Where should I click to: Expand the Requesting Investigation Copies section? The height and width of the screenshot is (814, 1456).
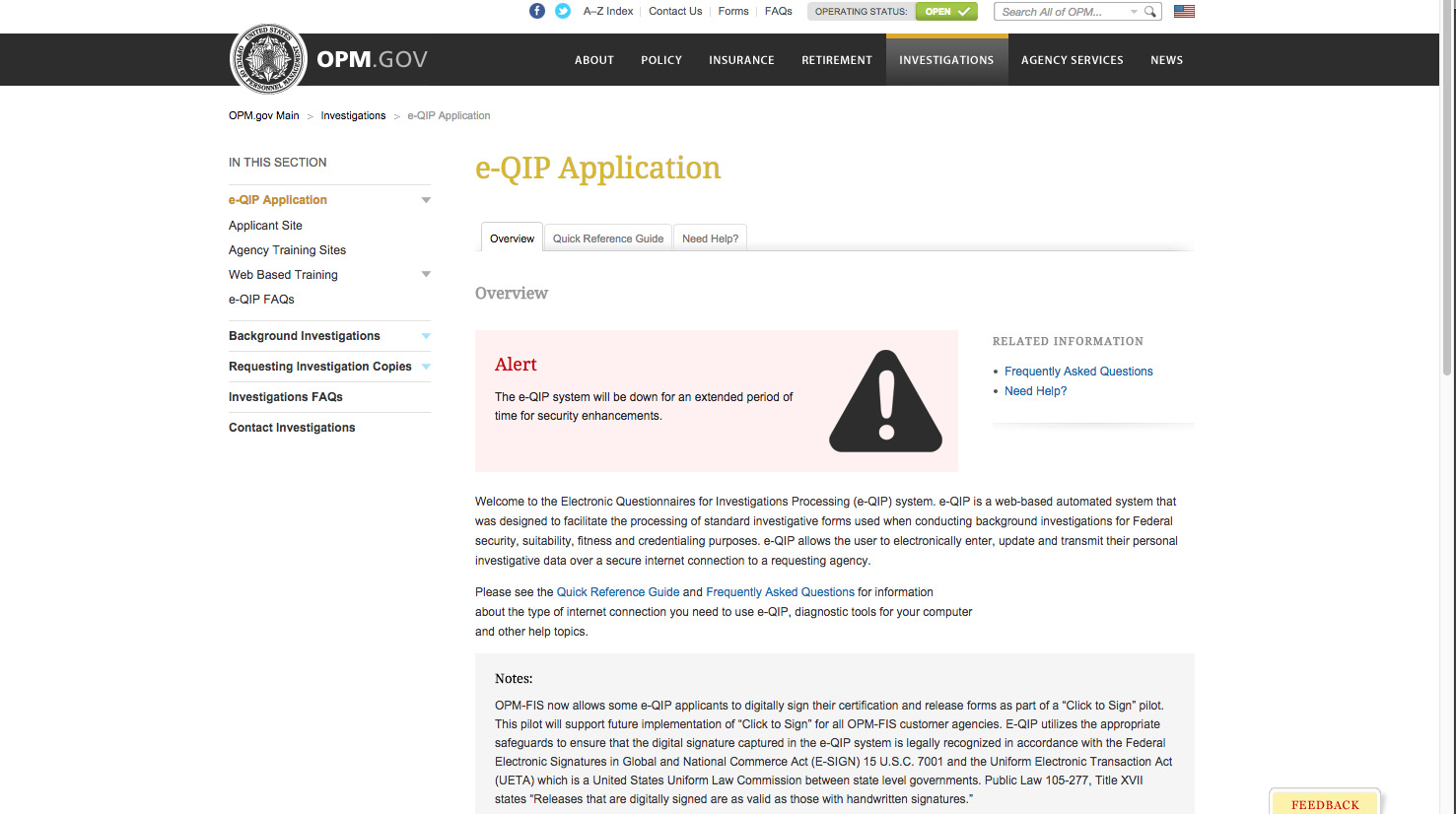pos(426,367)
